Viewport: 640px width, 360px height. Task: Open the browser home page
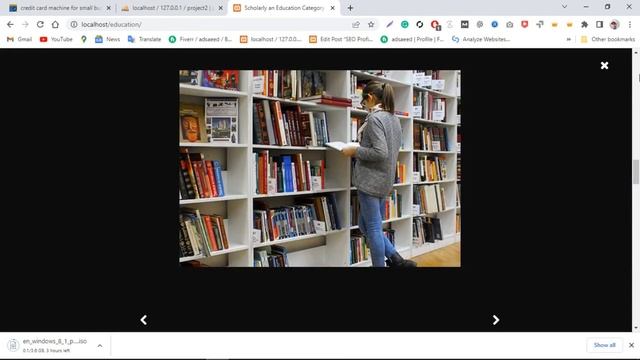click(55, 24)
